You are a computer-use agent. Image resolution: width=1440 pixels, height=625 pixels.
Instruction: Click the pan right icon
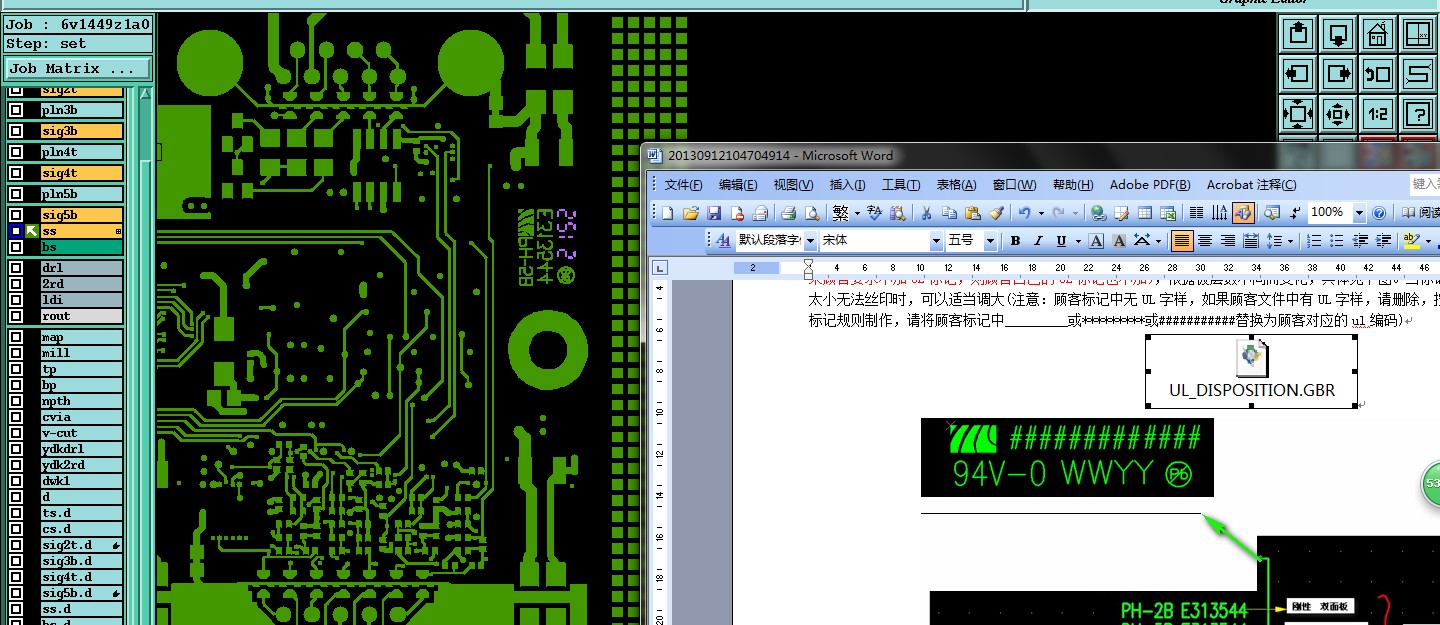coord(1338,74)
